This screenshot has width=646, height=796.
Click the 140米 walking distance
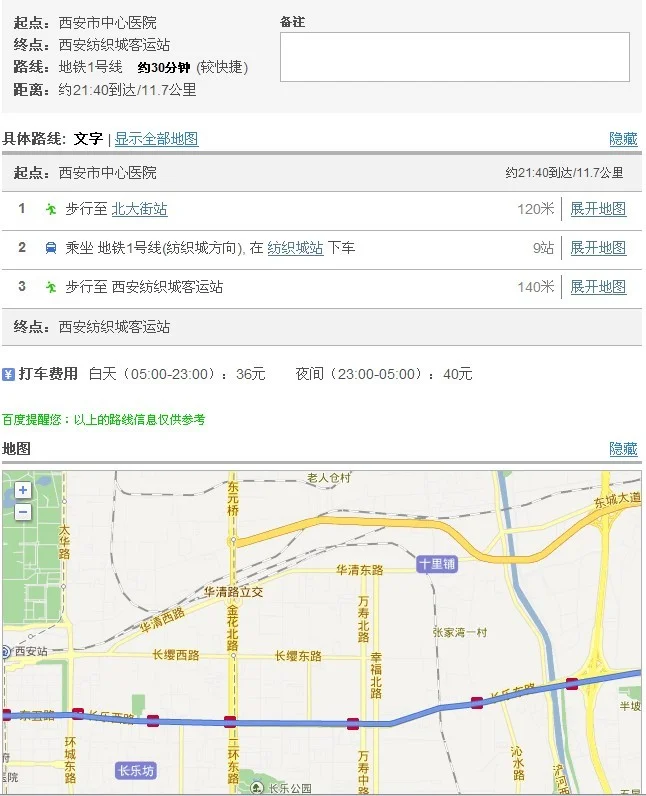click(x=536, y=287)
